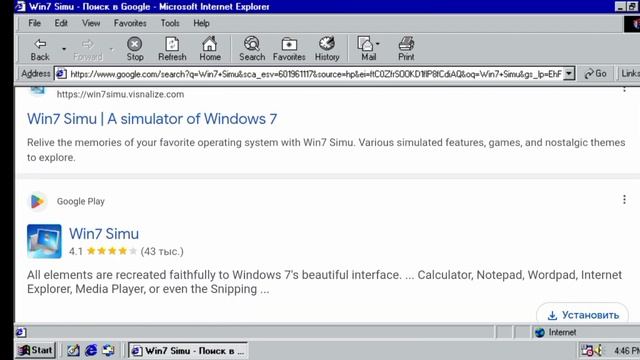Click the status bar page icon
640x360 pixels.
[21, 333]
